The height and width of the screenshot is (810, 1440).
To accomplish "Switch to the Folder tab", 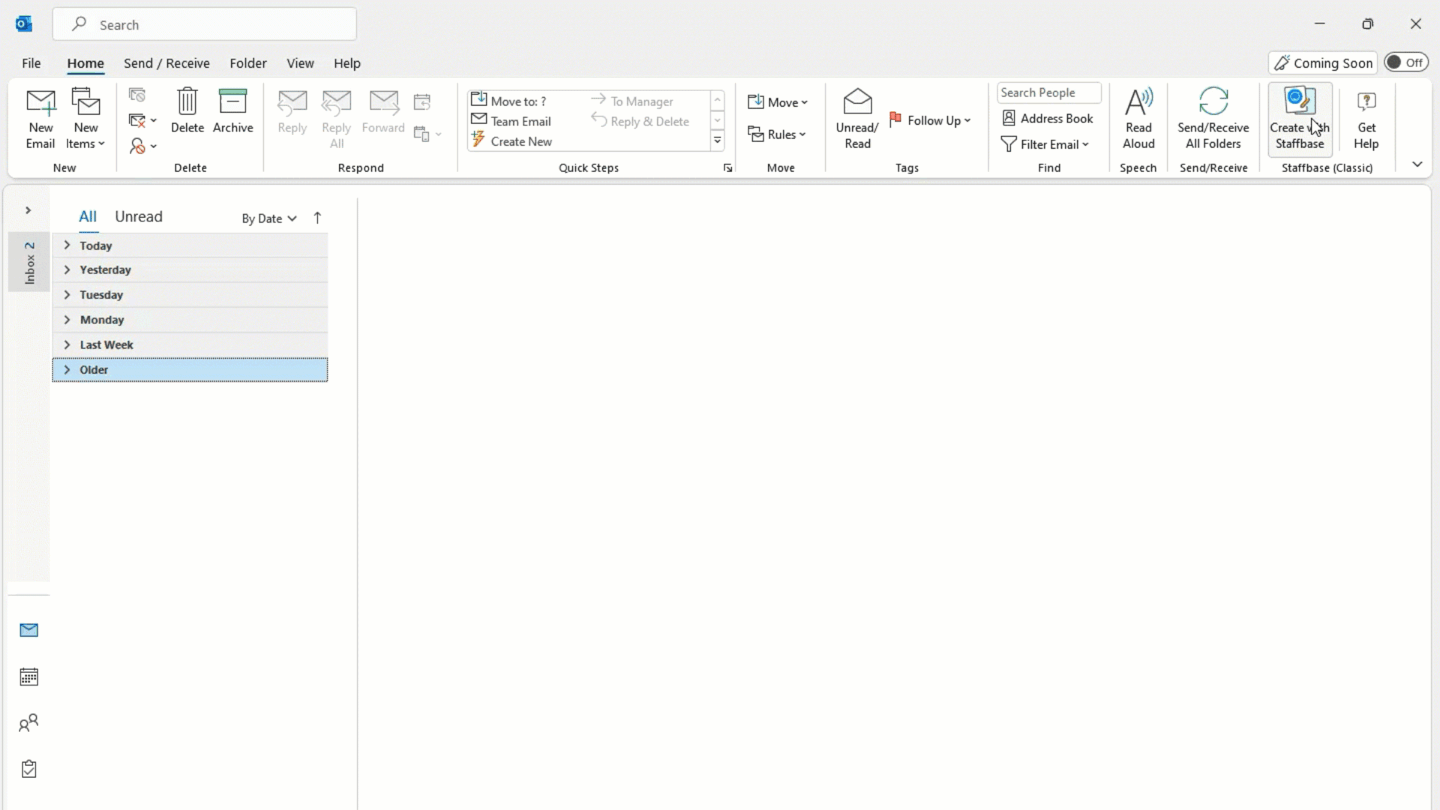I will (248, 63).
